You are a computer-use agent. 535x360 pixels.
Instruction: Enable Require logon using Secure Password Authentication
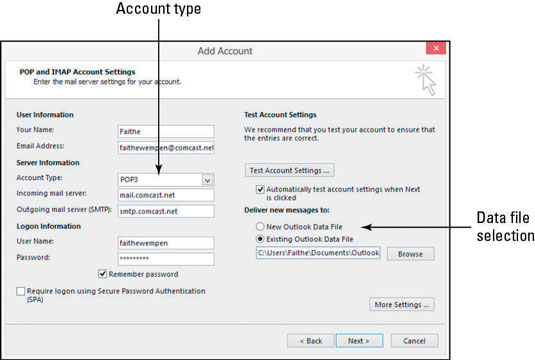(x=21, y=291)
